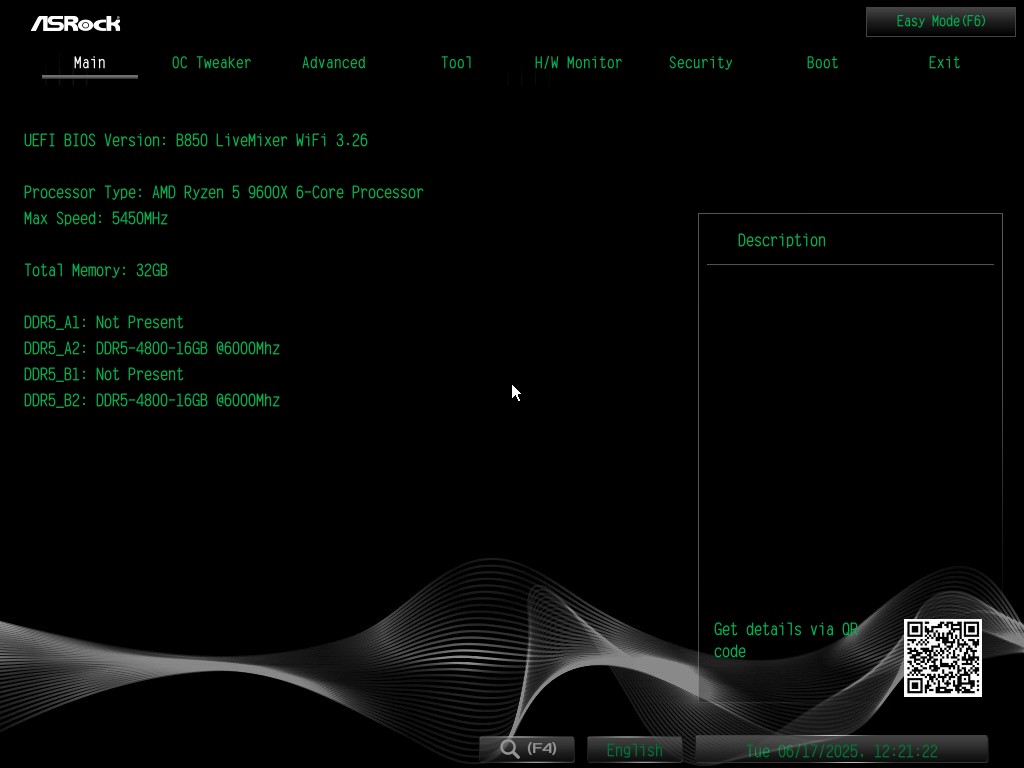Open the OC Tweaker tab
The width and height of the screenshot is (1024, 768).
tap(212, 63)
